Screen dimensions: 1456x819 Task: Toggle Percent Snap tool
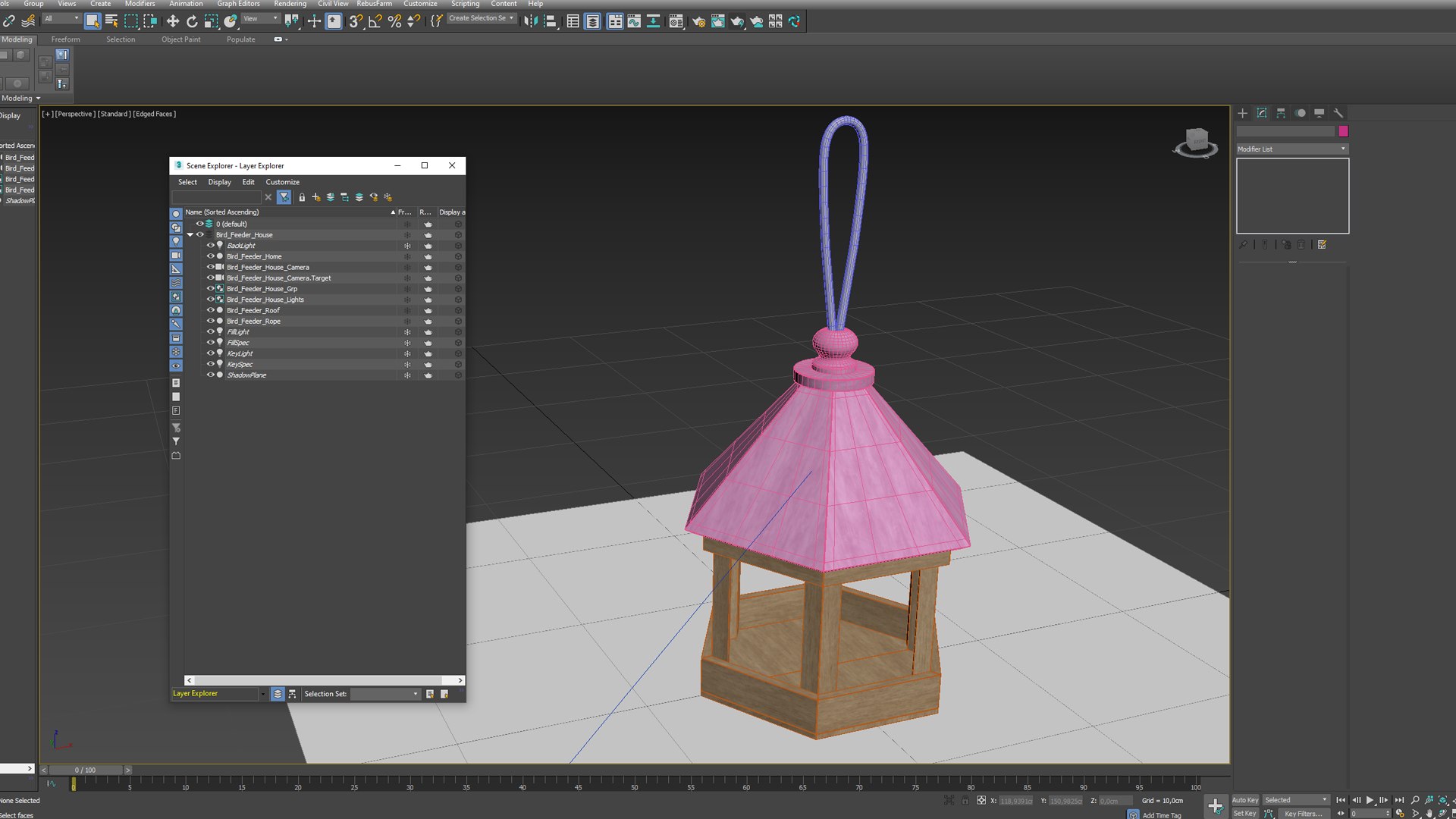pyautogui.click(x=394, y=21)
